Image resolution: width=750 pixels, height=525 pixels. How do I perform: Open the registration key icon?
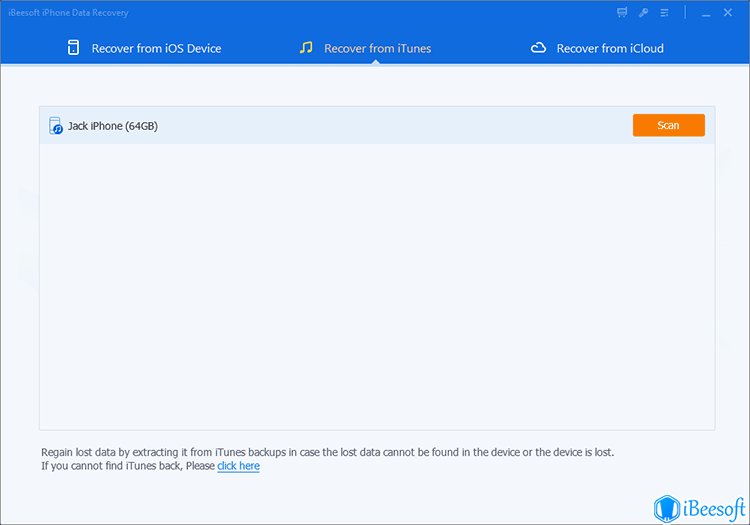pos(643,13)
